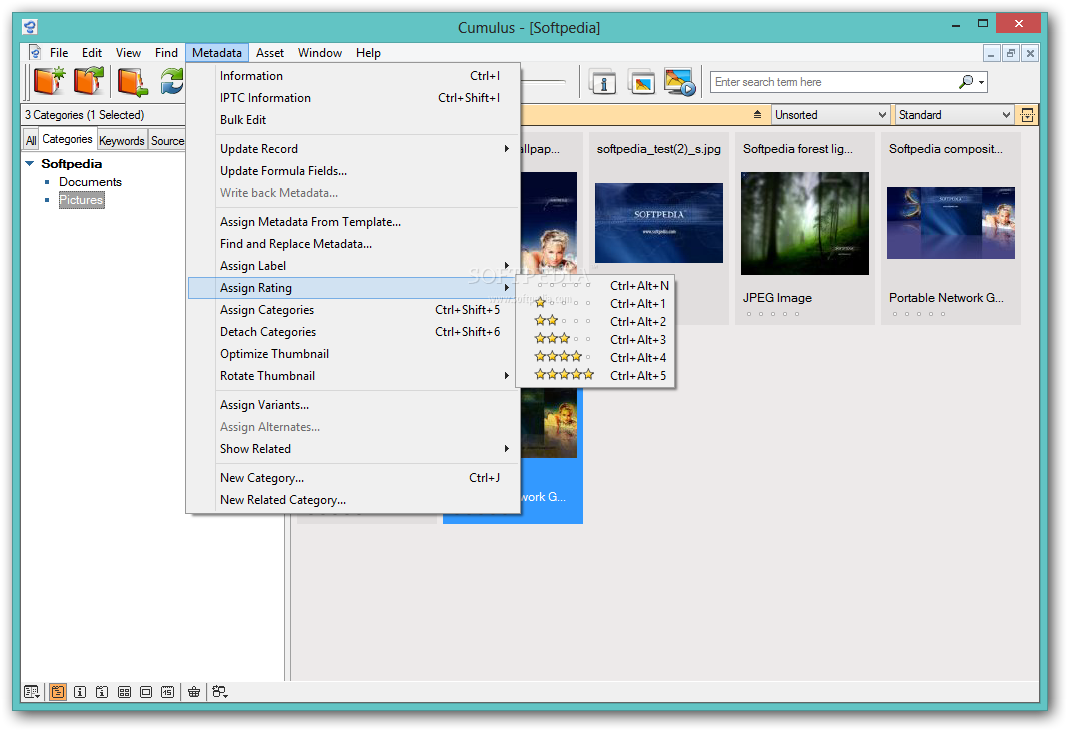Screen dimensions: 1068x731
Task: Click the search term input field
Action: coord(835,82)
